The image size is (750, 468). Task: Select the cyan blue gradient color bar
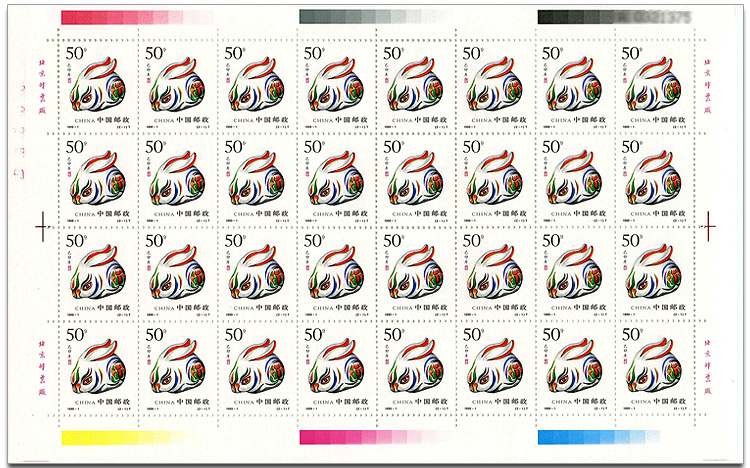coord(599,437)
